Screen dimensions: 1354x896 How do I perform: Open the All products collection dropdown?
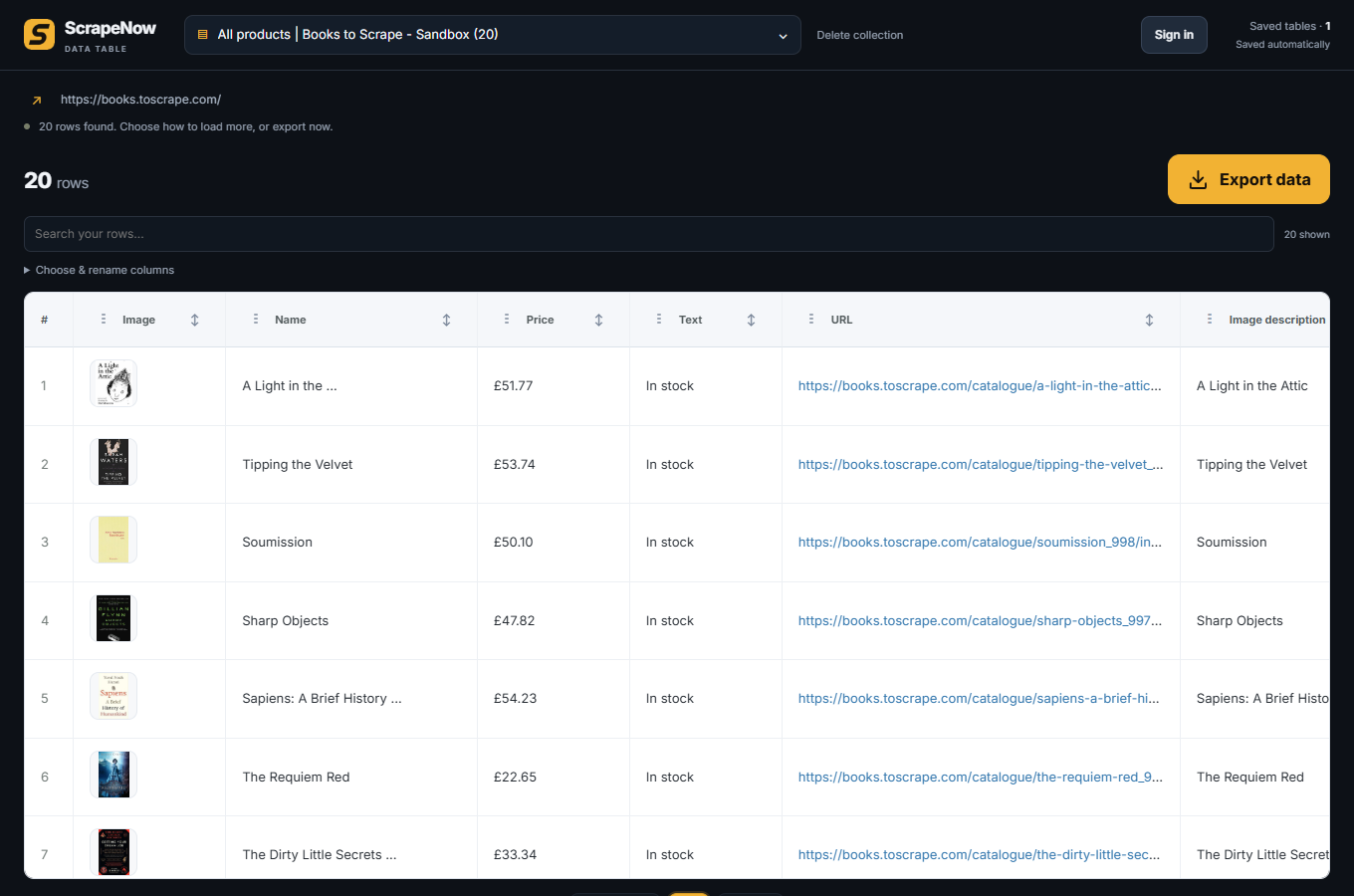tap(493, 35)
